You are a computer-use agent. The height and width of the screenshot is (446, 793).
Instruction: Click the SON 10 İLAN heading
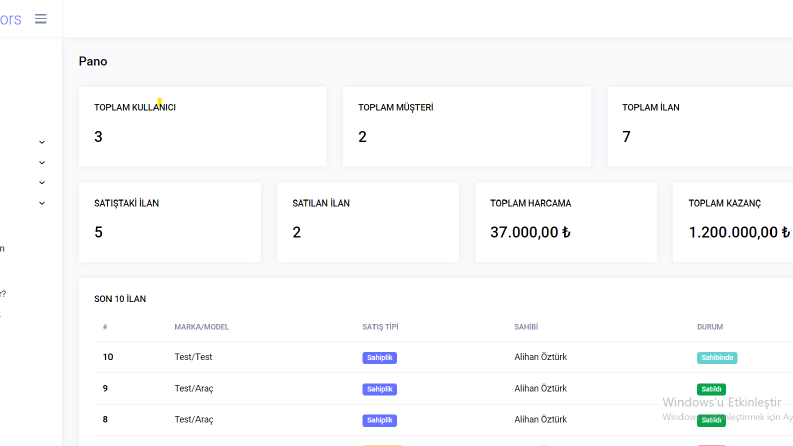(120, 299)
